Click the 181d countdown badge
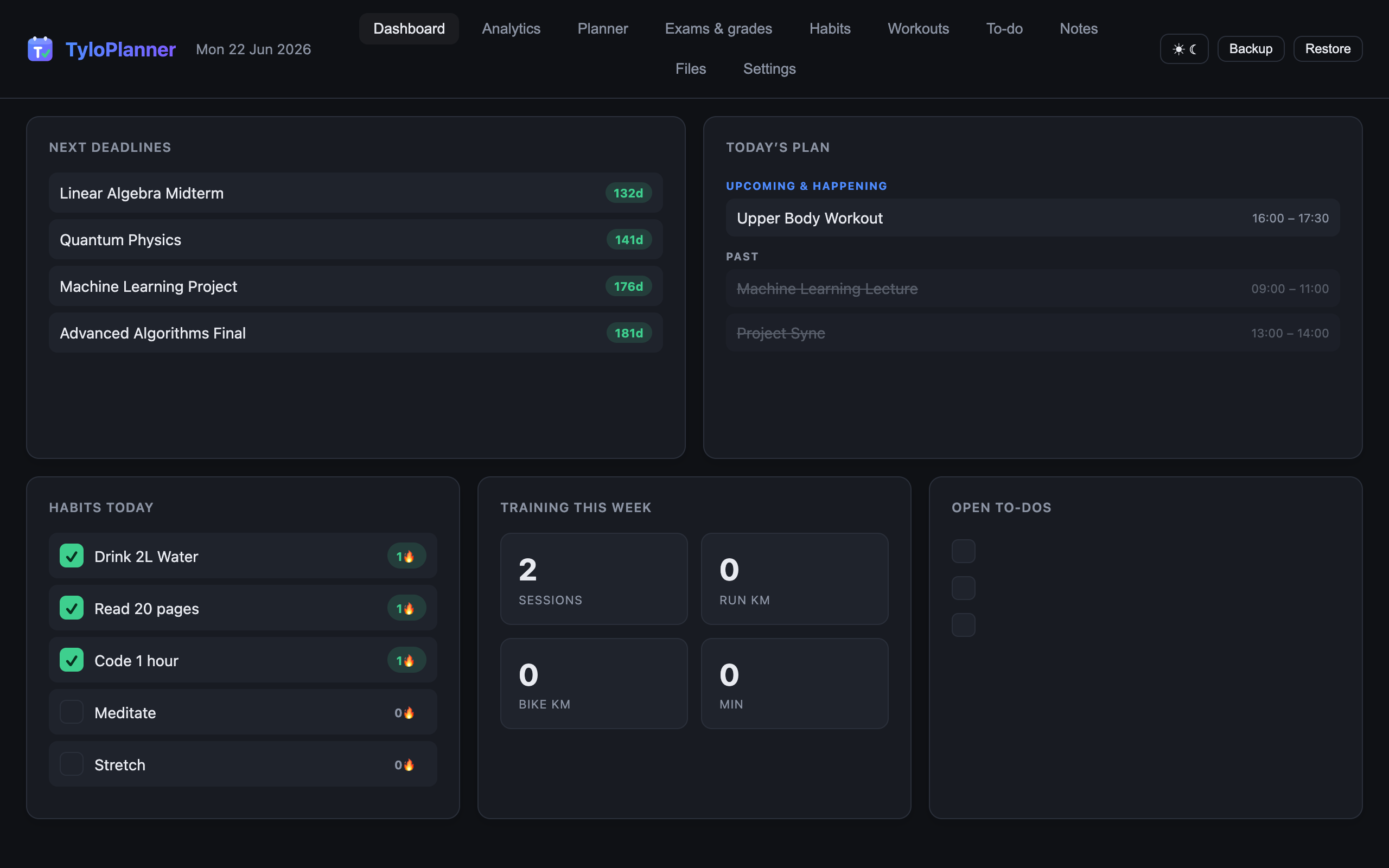1389x868 pixels. (x=629, y=333)
